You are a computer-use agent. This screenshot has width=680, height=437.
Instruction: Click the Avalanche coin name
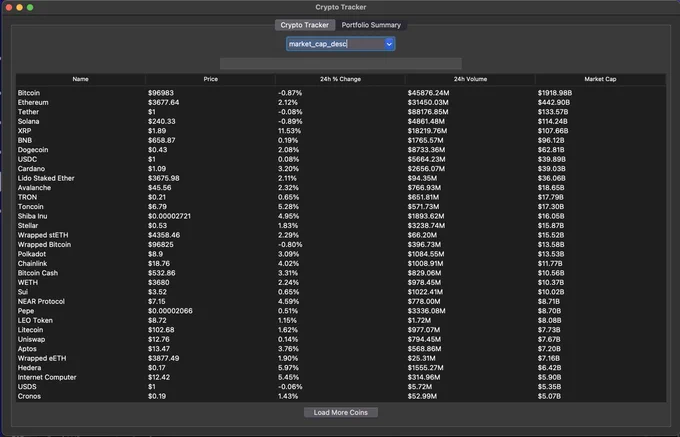pyautogui.click(x=34, y=188)
